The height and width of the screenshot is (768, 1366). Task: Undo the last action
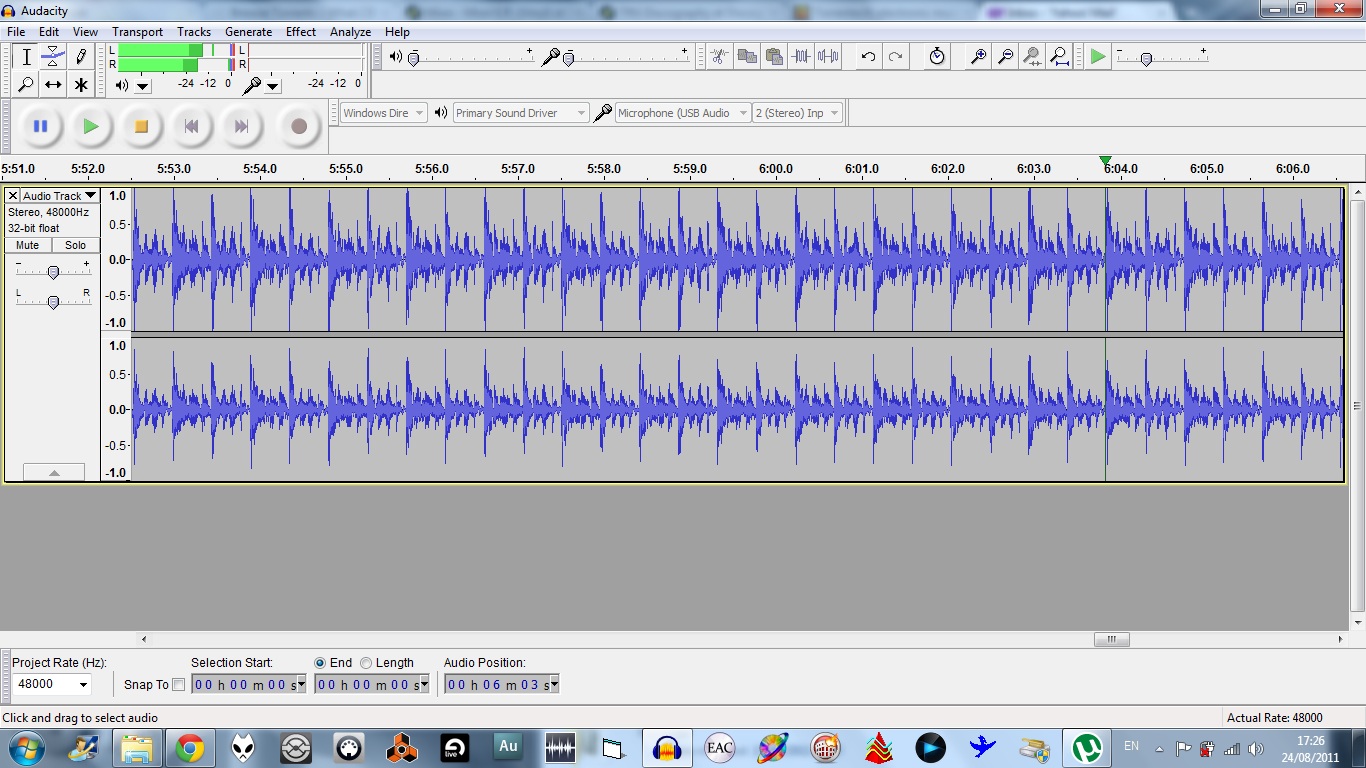click(868, 56)
